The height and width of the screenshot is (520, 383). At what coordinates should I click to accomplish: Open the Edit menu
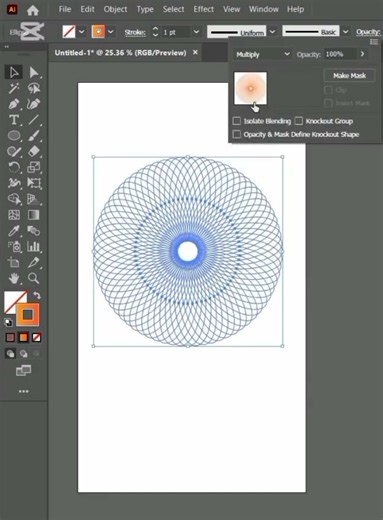87,9
